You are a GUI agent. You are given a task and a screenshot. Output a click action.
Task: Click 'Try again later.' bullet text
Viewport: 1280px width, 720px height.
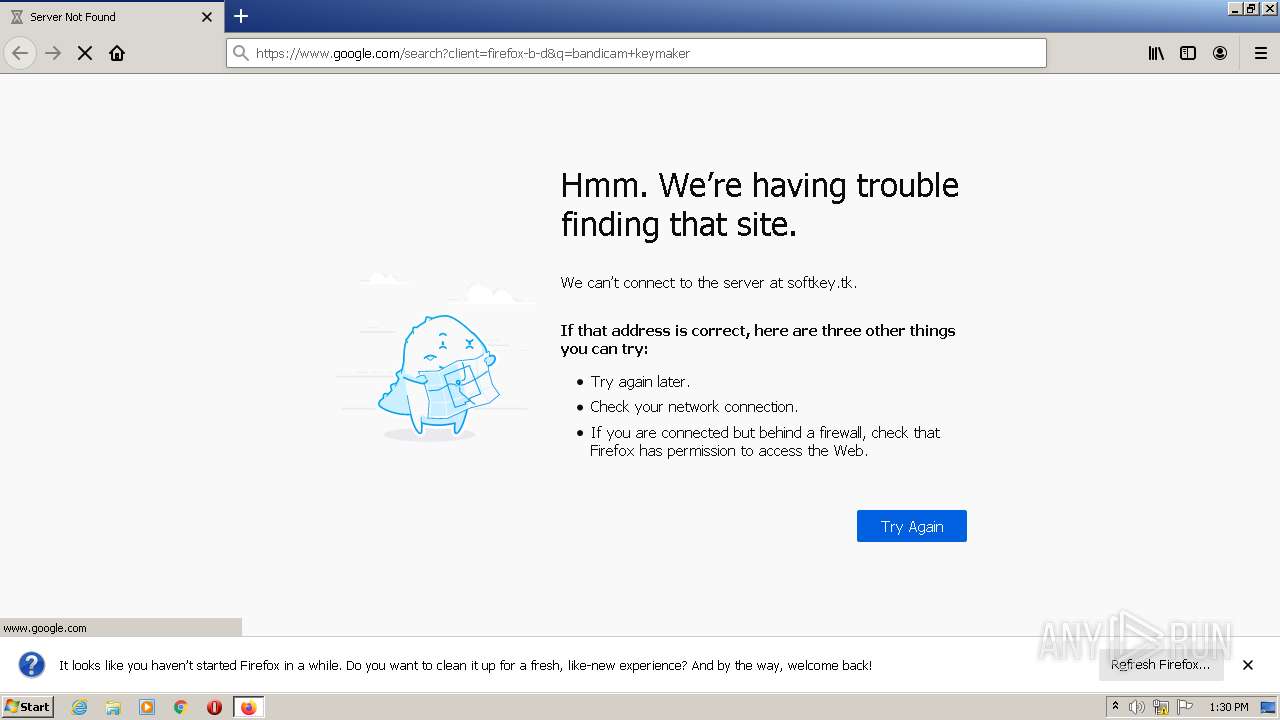pos(640,382)
